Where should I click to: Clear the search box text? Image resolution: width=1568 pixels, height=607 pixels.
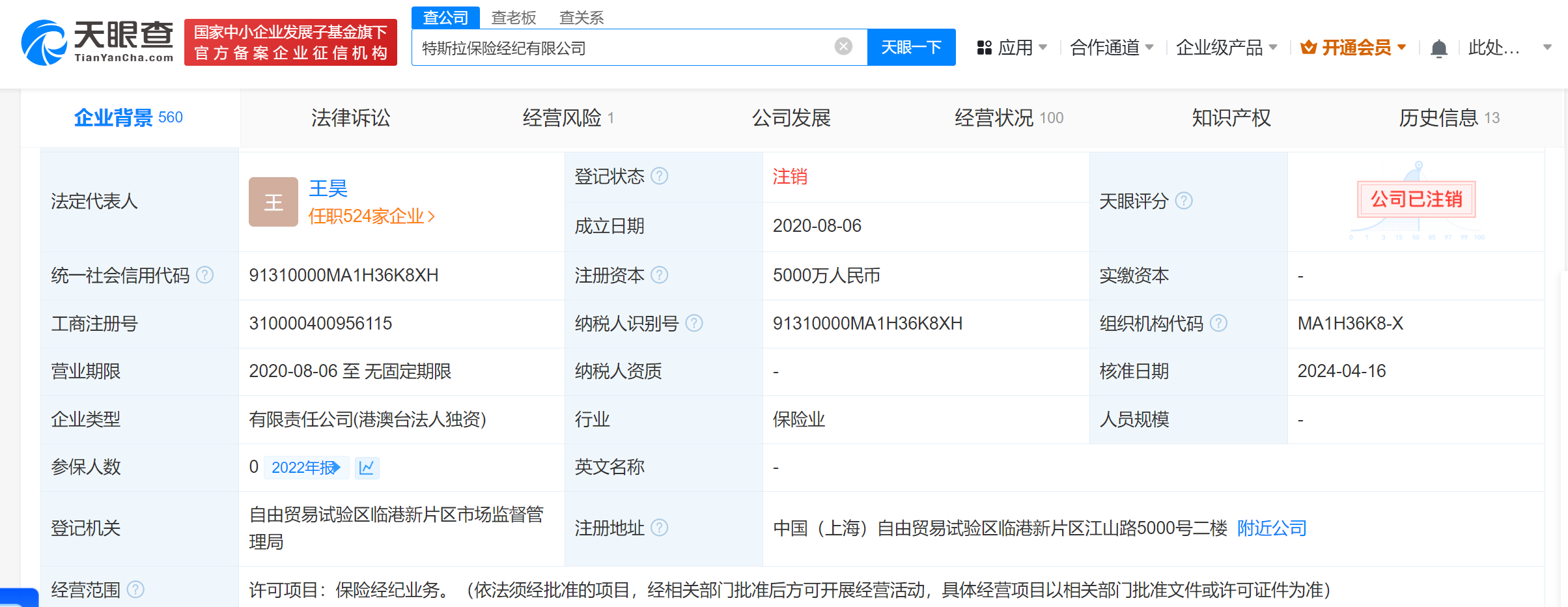click(843, 46)
